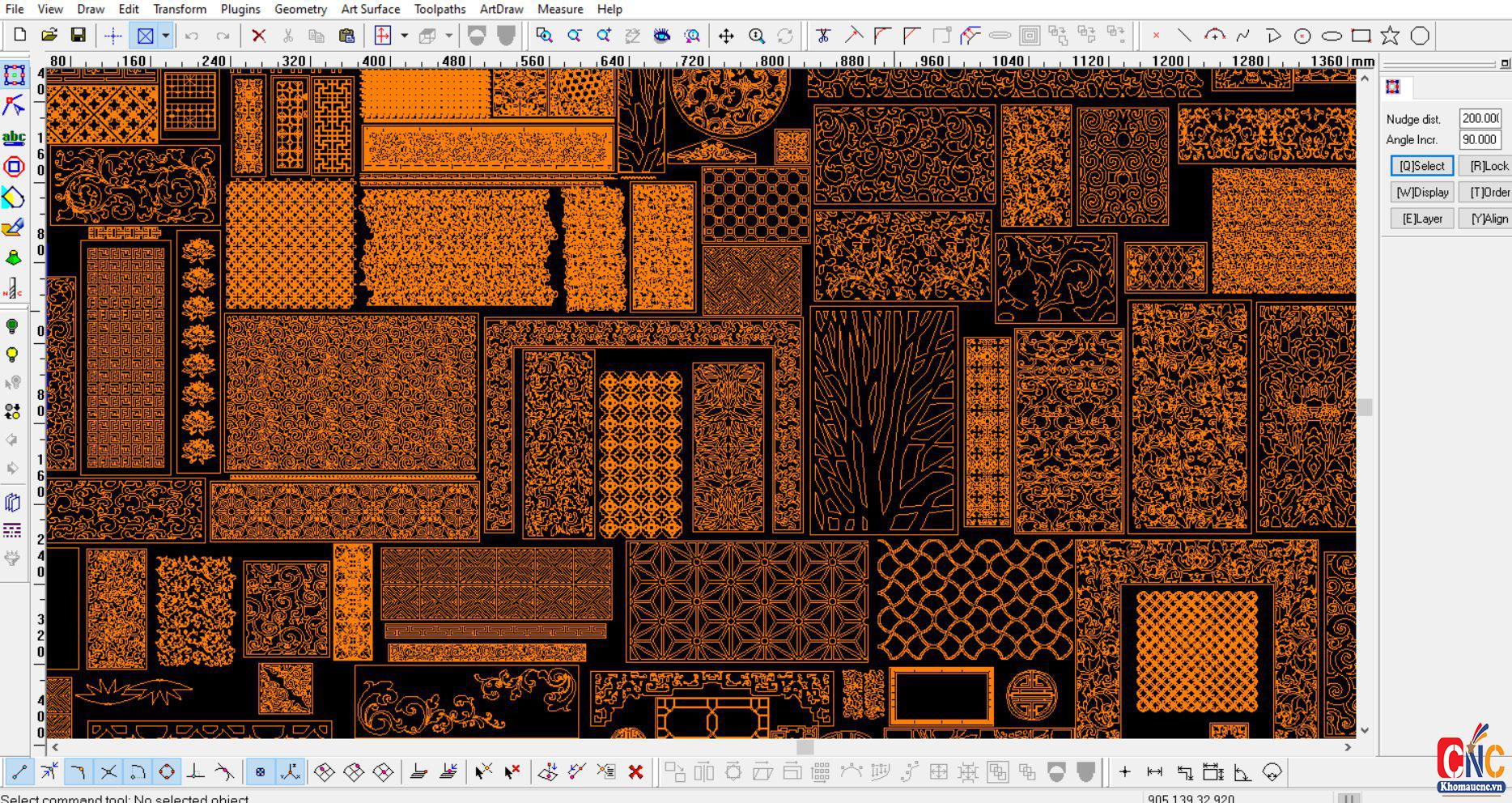Open dropdown arrow beside the crossed-box icon
Image resolution: width=1512 pixels, height=803 pixels.
(165, 36)
